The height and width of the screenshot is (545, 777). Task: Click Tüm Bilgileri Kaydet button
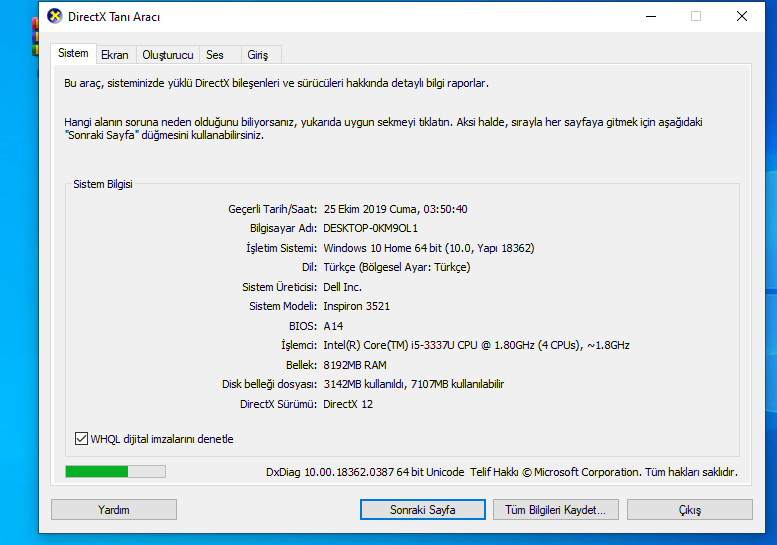click(x=555, y=509)
